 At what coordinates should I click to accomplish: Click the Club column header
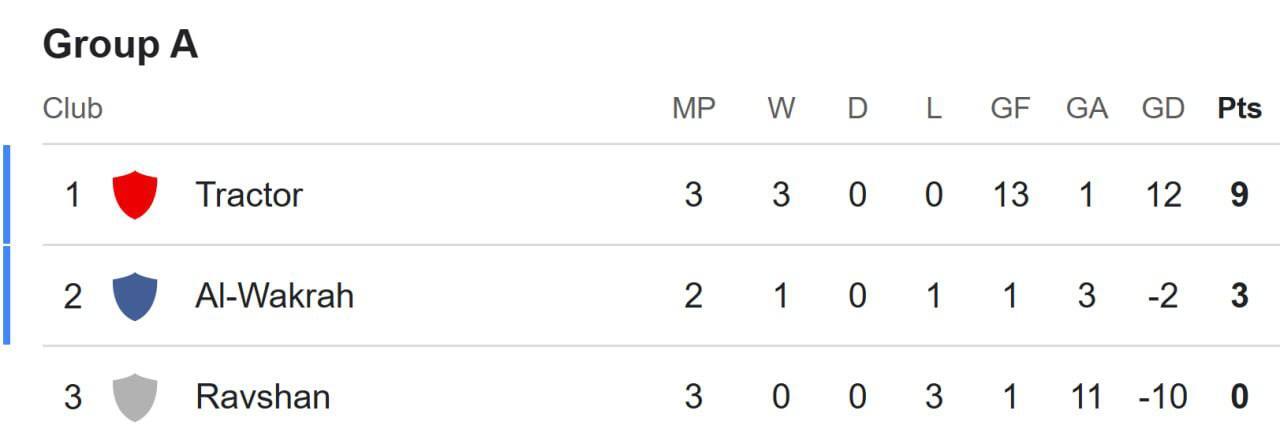(x=73, y=108)
